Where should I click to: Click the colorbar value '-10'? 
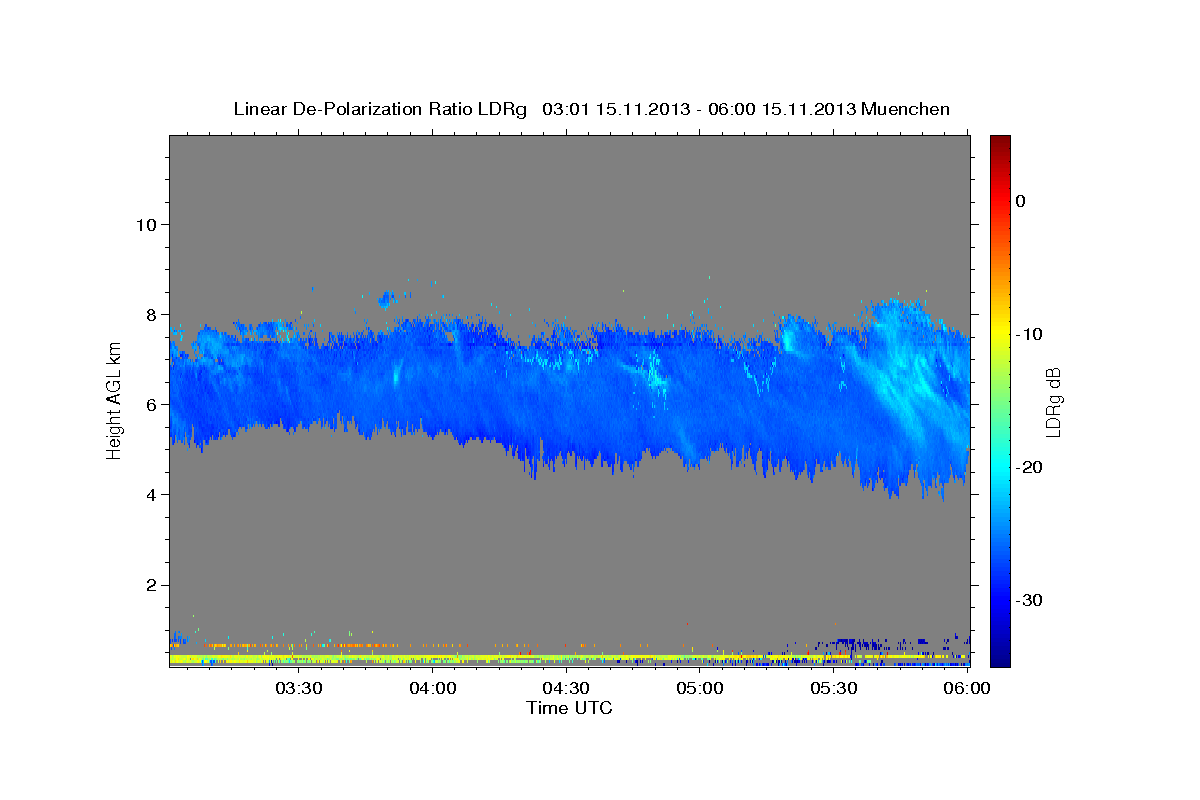click(1030, 334)
